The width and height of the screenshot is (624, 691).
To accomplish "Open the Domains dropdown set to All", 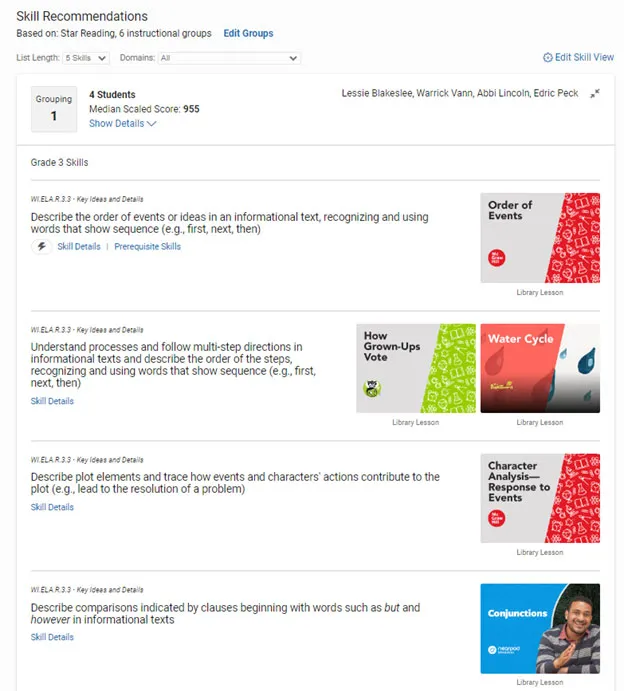I will click(229, 58).
